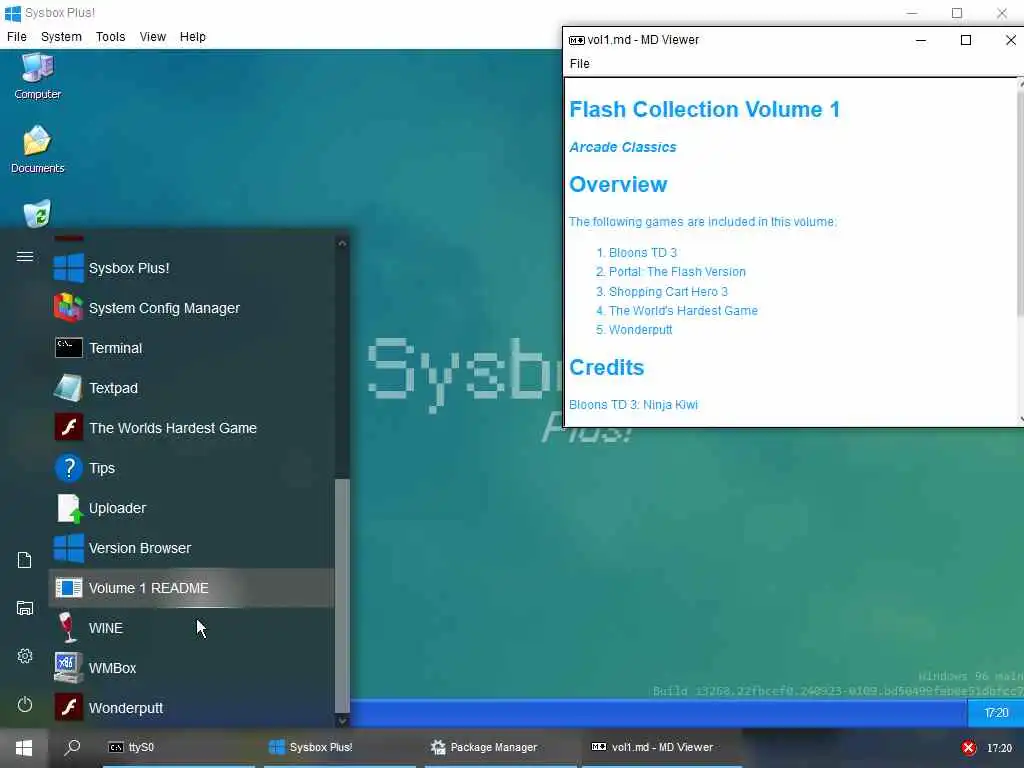This screenshot has height=768, width=1024.
Task: Maximize the MD Viewer window
Action: [966, 40]
